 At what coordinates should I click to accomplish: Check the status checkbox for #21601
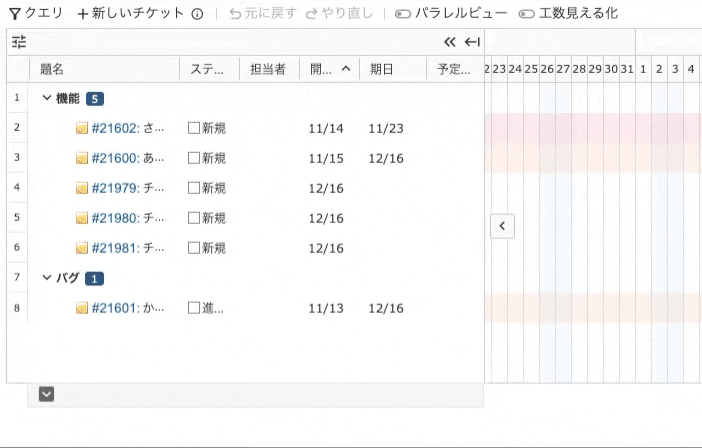pos(194,308)
